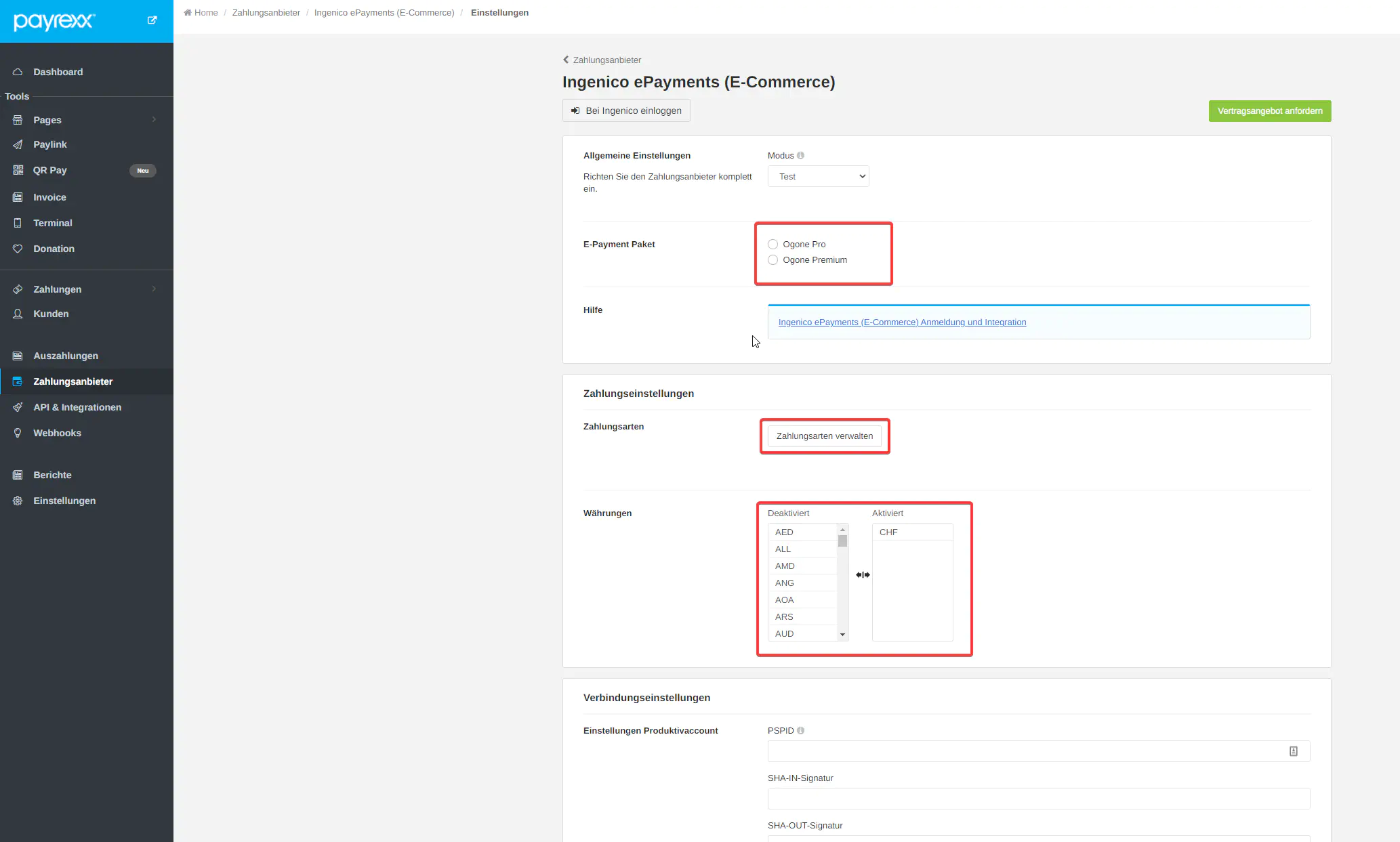Click the external link icon beside payrexx logo
This screenshot has width=1400, height=842.
pos(152,20)
